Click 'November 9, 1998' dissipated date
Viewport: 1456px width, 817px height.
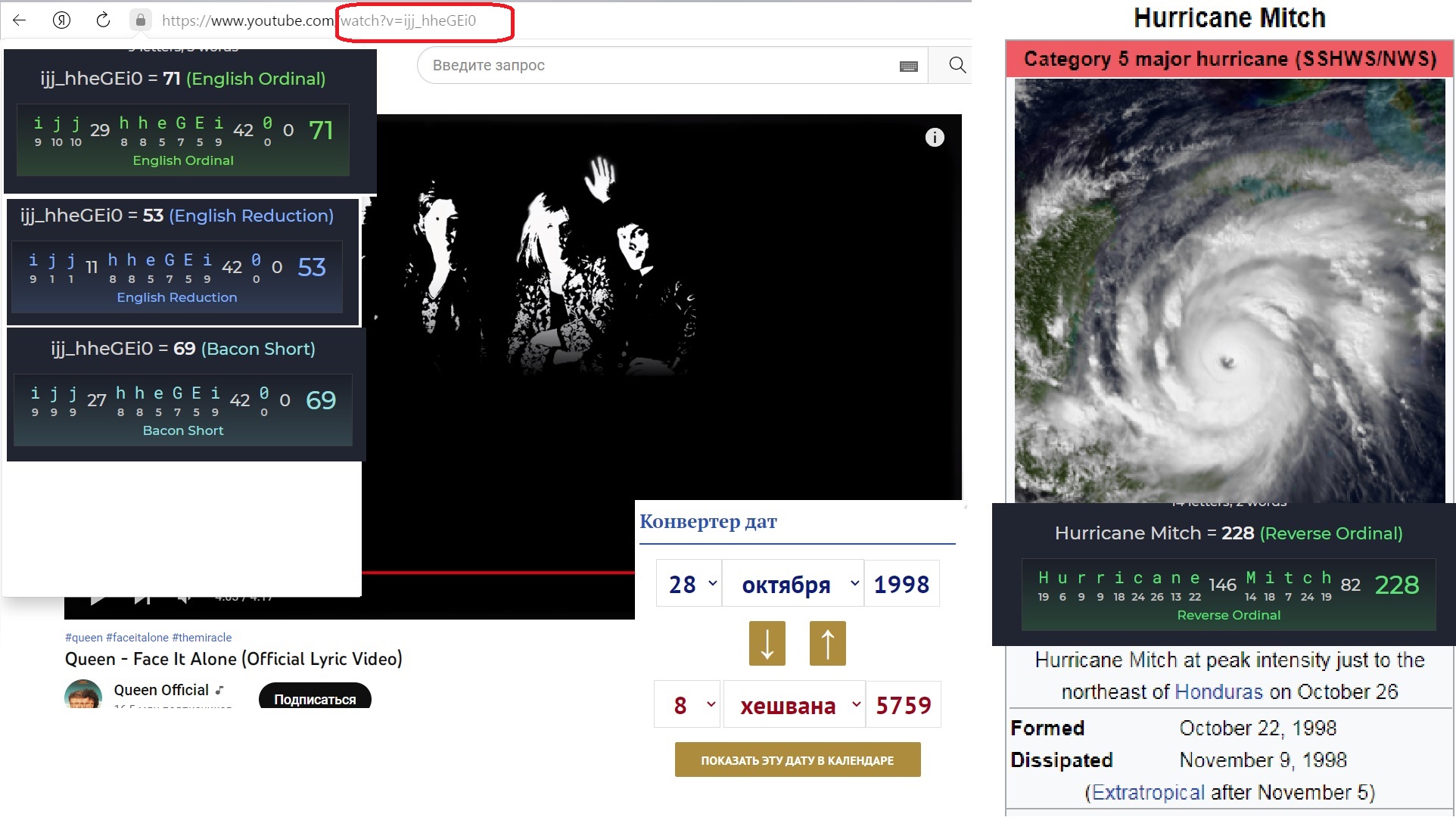[1263, 760]
